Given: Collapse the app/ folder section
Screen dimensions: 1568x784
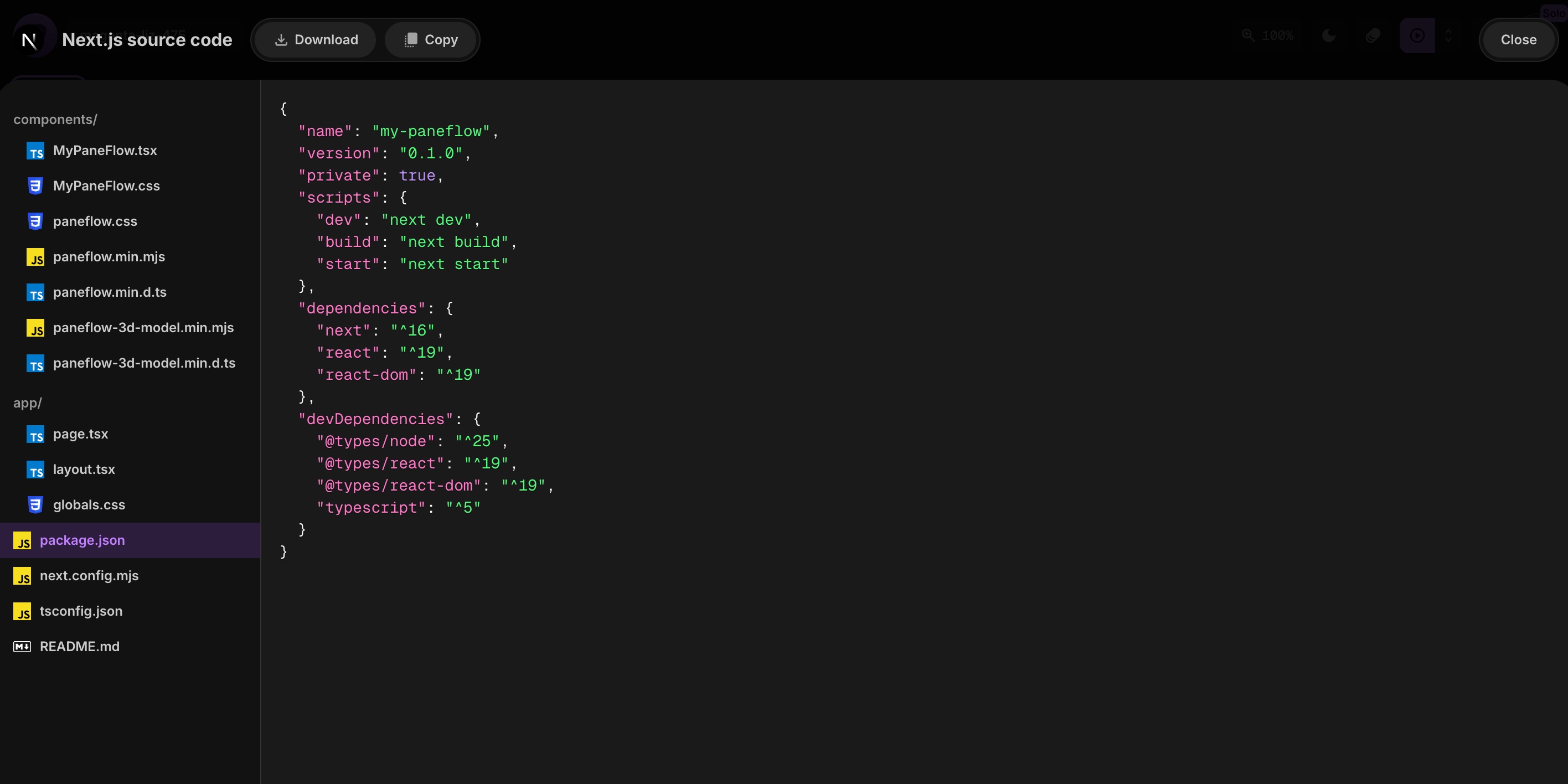Looking at the screenshot, I should click(28, 403).
